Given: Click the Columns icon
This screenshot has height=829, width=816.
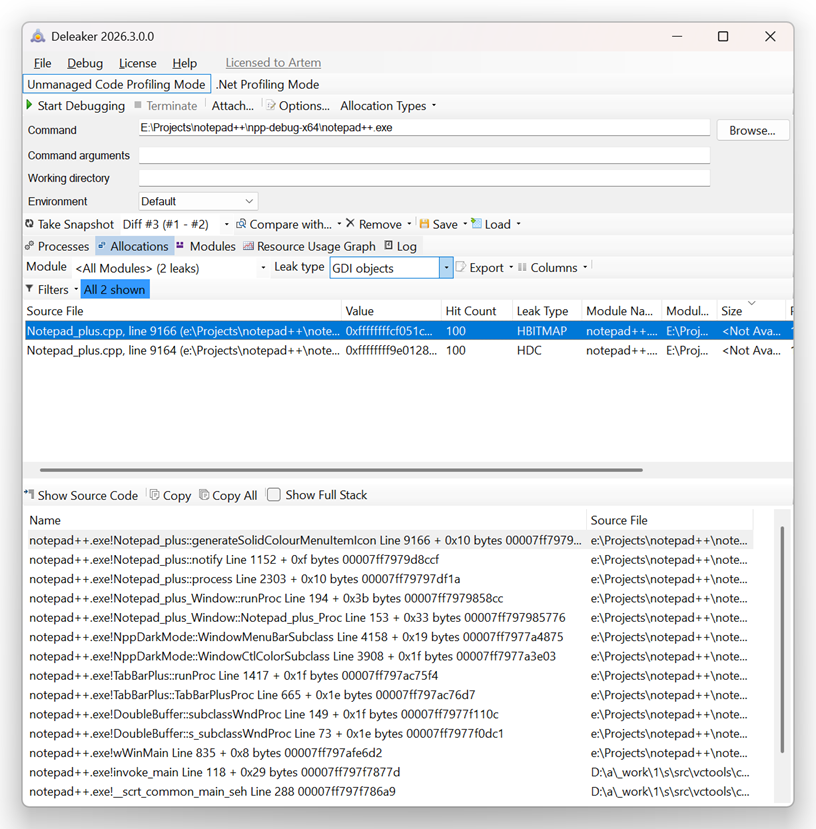Looking at the screenshot, I should 522,267.
